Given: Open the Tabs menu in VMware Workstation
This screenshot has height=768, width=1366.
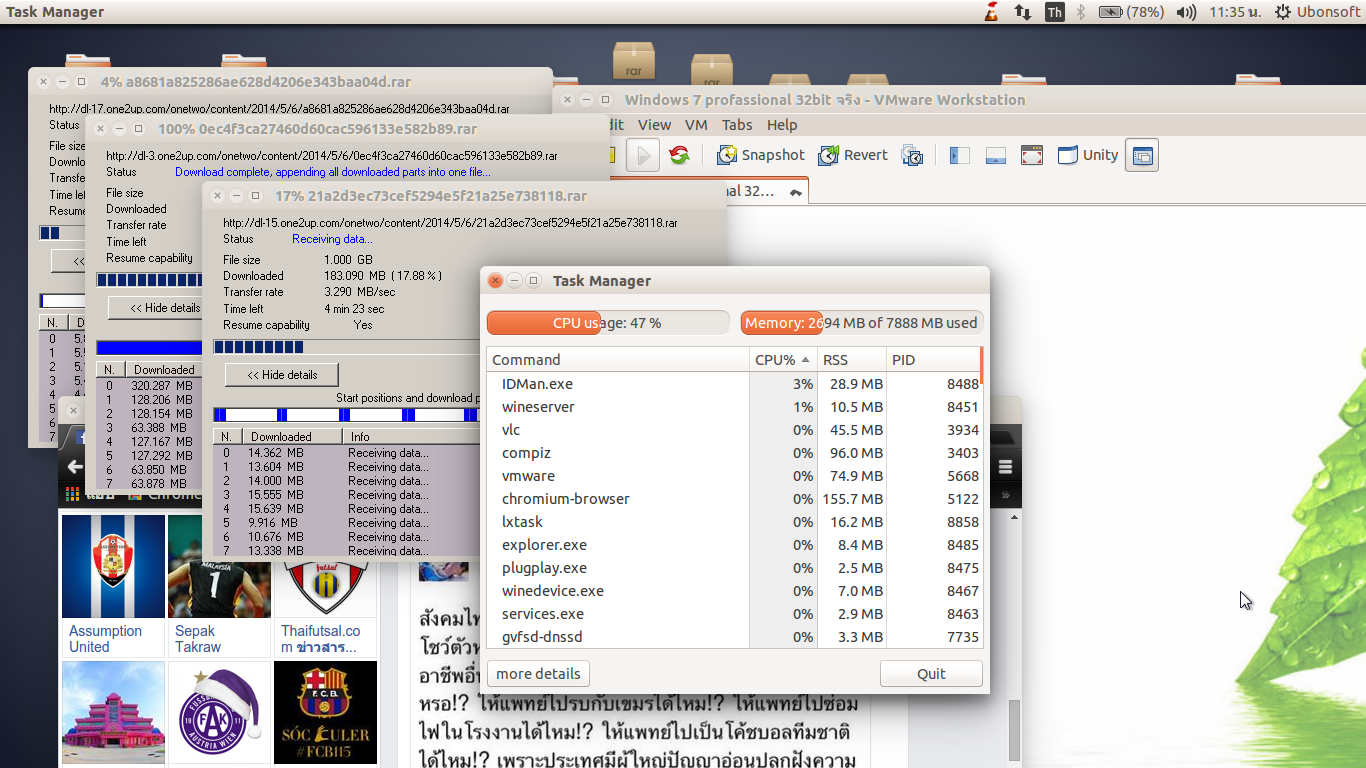Looking at the screenshot, I should pos(737,125).
